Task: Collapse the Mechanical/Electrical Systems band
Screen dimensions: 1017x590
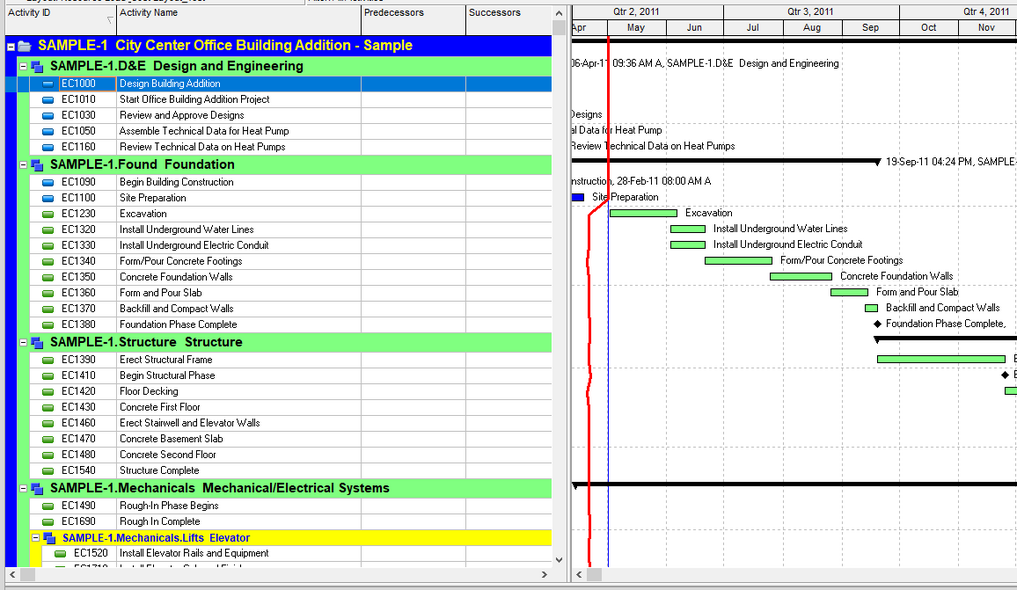Action: tap(23, 488)
